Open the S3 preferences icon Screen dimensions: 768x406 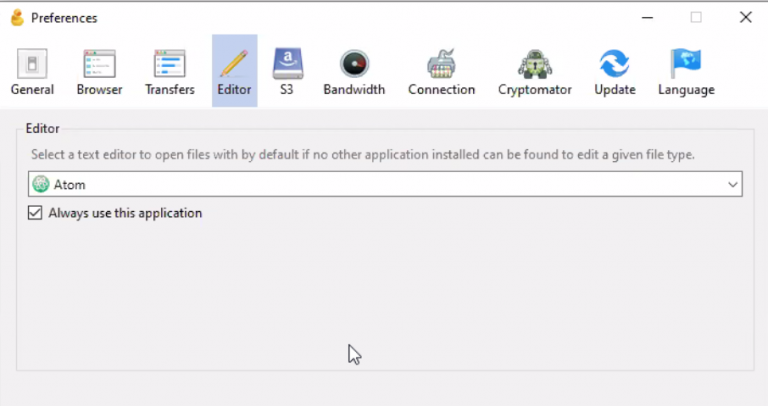tap(287, 65)
